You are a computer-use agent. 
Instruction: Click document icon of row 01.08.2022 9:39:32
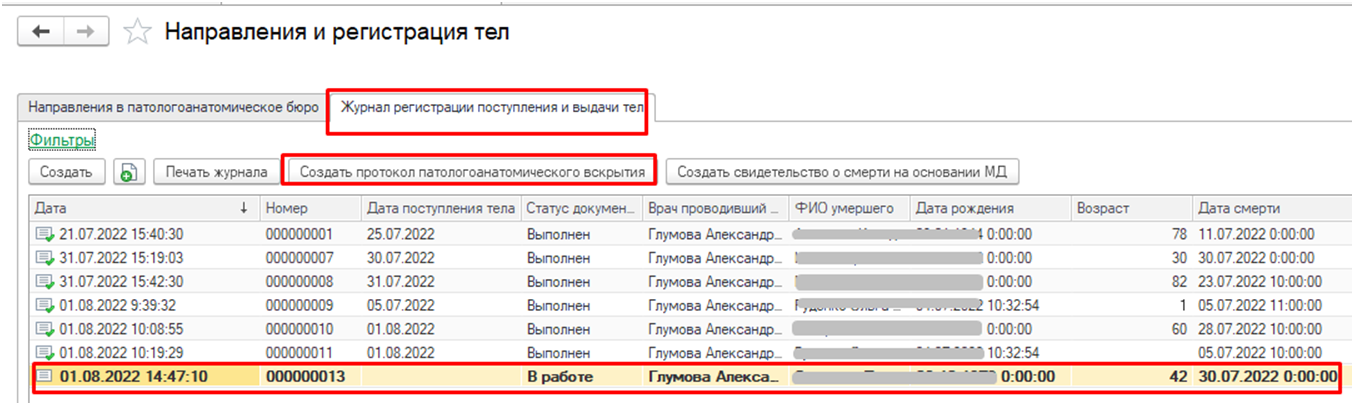[x=44, y=305]
